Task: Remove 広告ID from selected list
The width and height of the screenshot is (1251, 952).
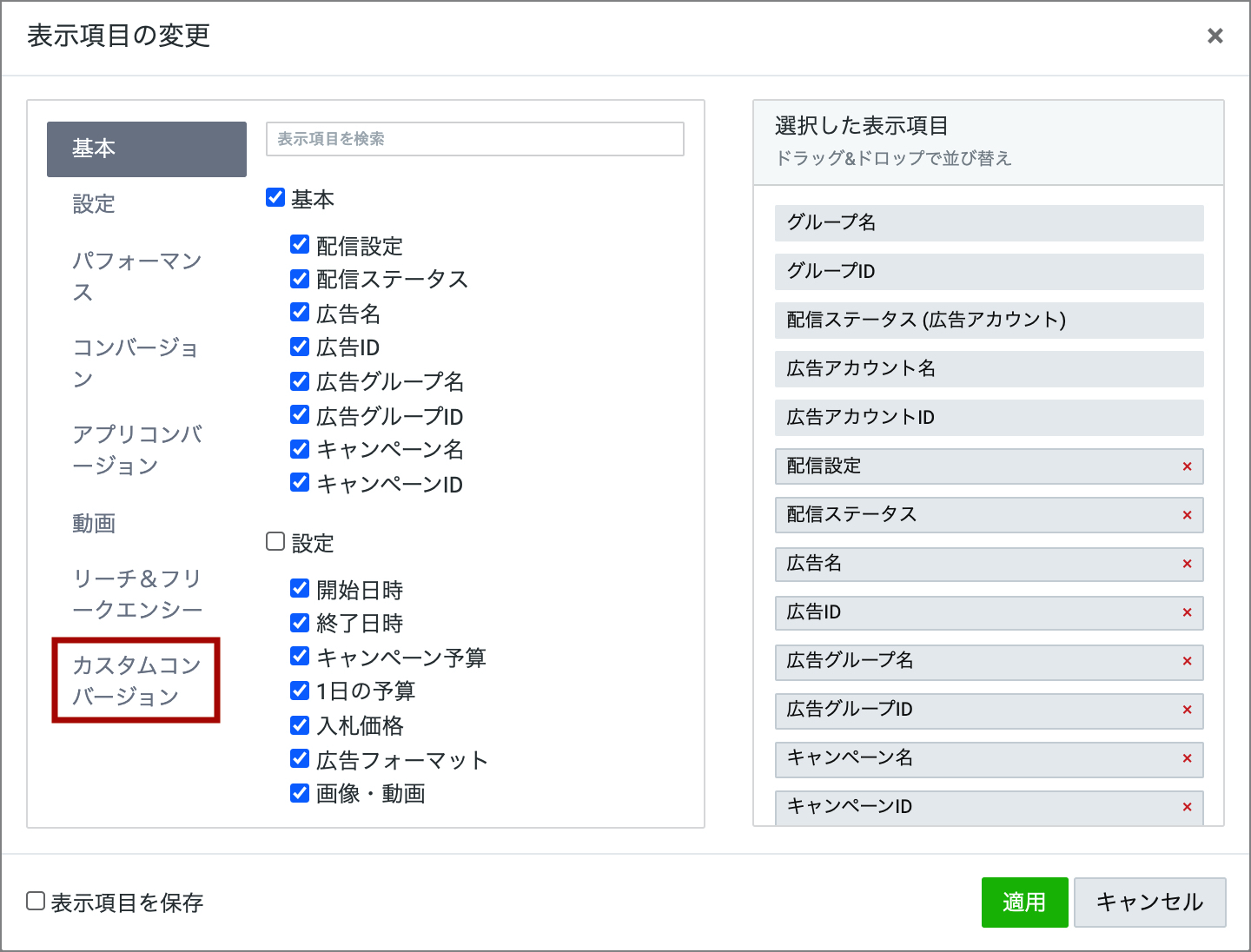Action: 1187,612
